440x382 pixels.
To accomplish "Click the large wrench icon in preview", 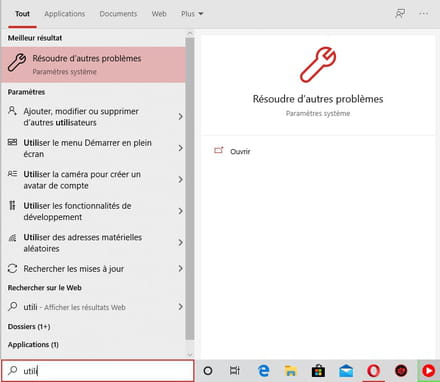I will (x=318, y=64).
